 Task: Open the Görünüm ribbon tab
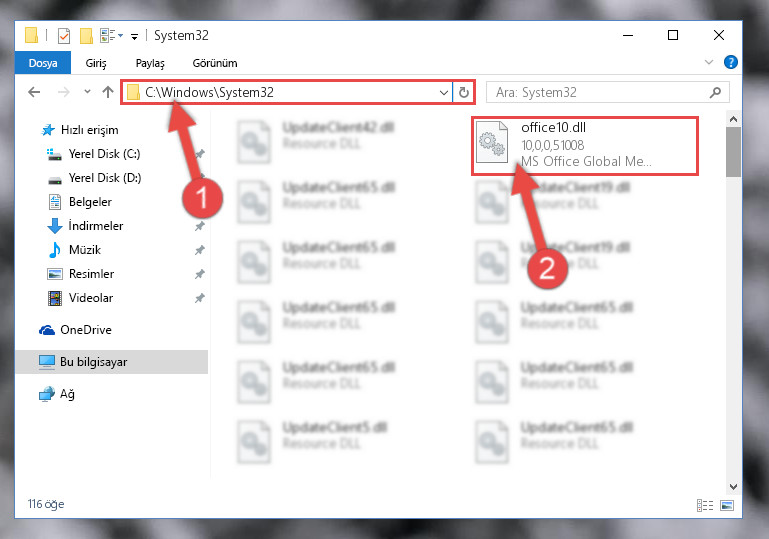click(x=215, y=63)
